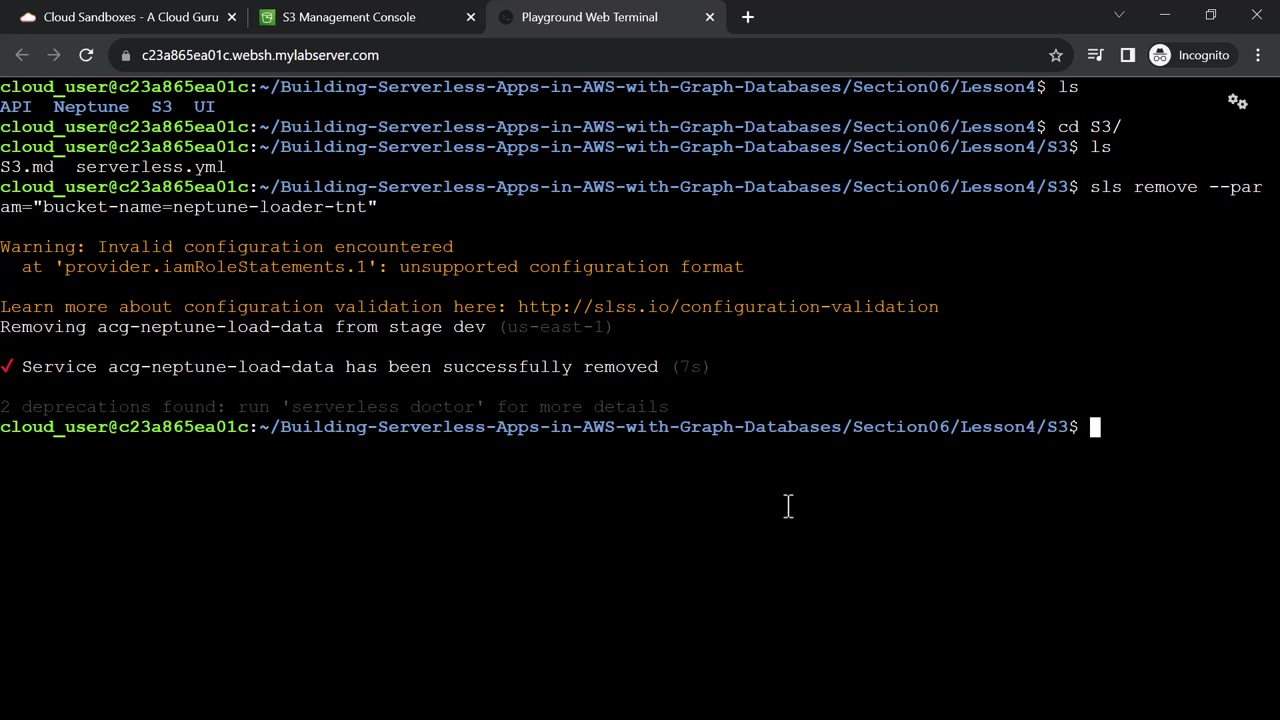1280x720 pixels.
Task: Open Chrome three-dot menu
Action: [x=1258, y=55]
